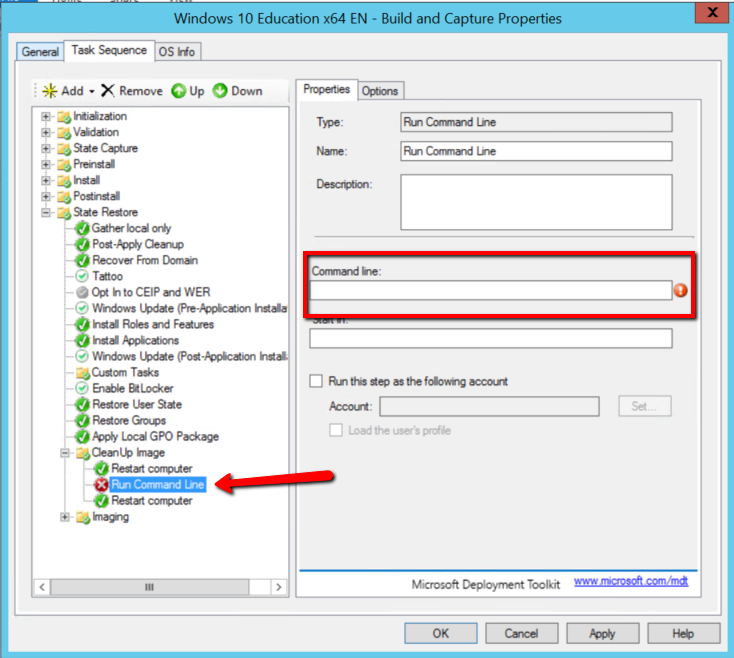Click the horizontal scrollbar in the task tree
Screen dimensions: 734x658
150,587
